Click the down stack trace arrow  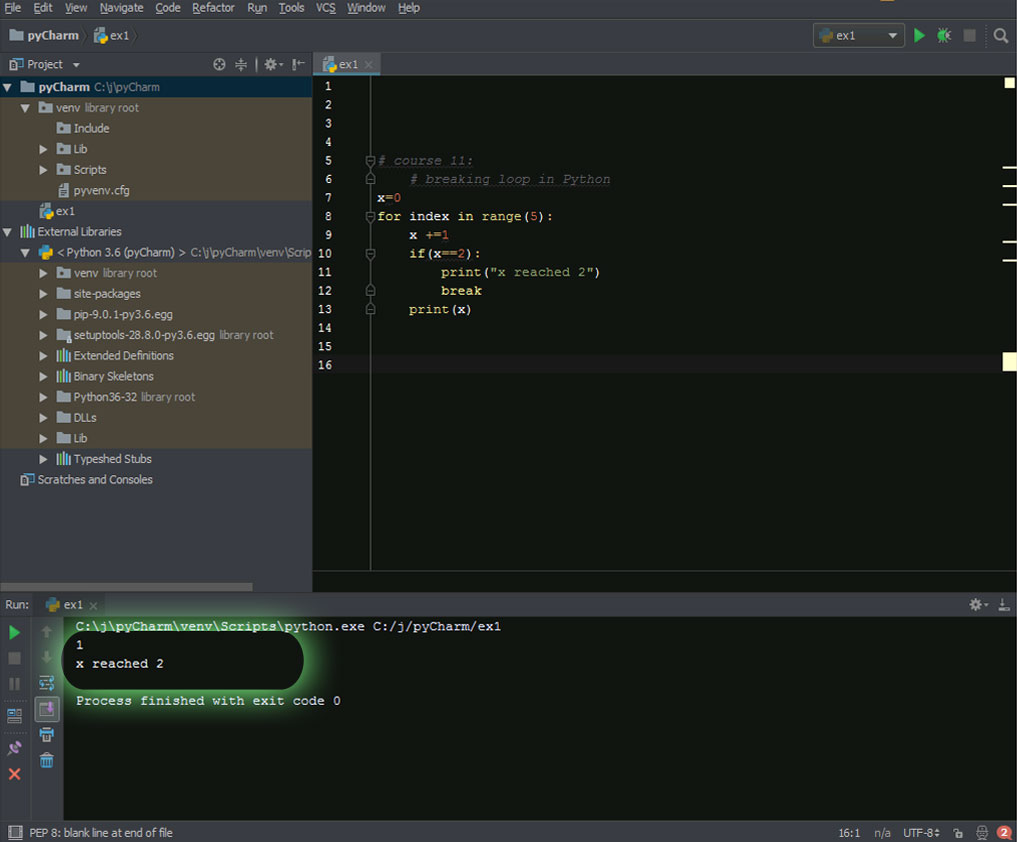(x=47, y=657)
